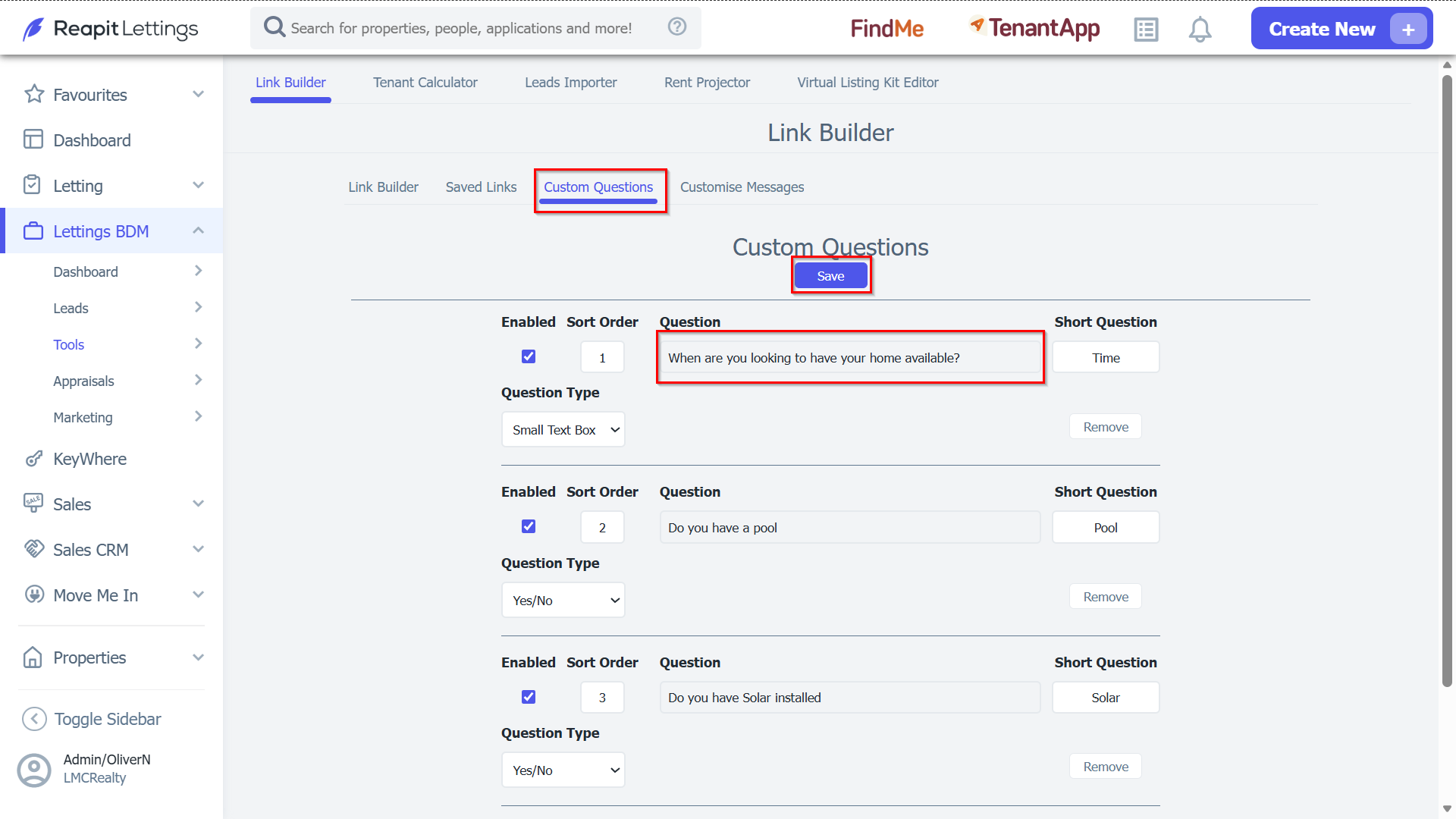Viewport: 1456px width, 819px height.
Task: Click the Sales CRM handshake icon
Action: 34,548
